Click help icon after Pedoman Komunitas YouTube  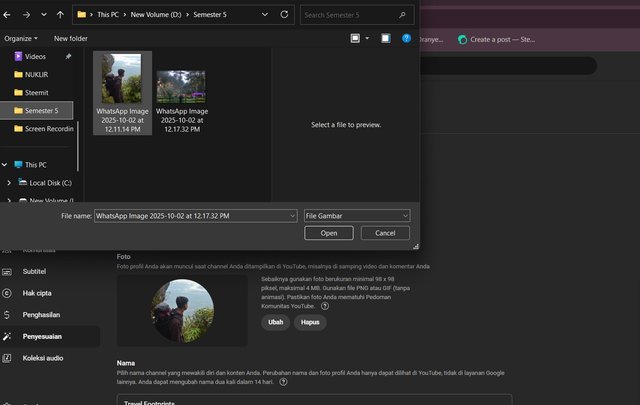pyautogui.click(x=325, y=306)
